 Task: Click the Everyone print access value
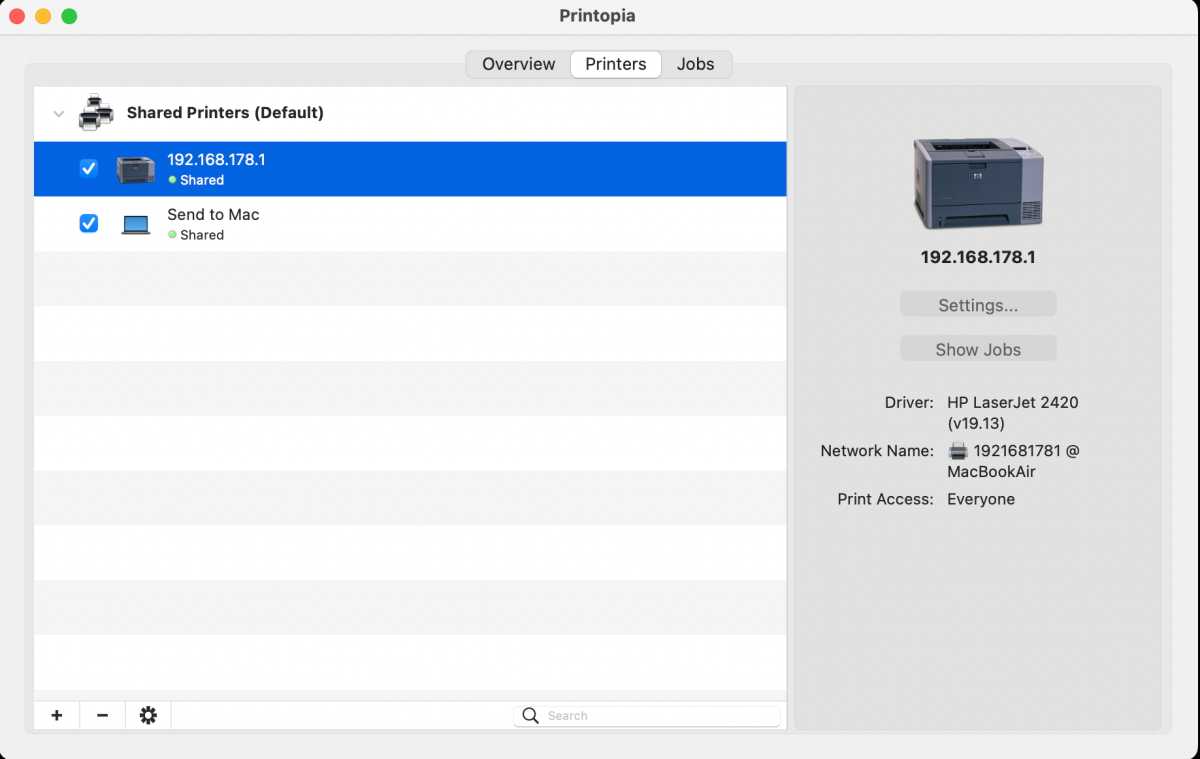coord(981,499)
